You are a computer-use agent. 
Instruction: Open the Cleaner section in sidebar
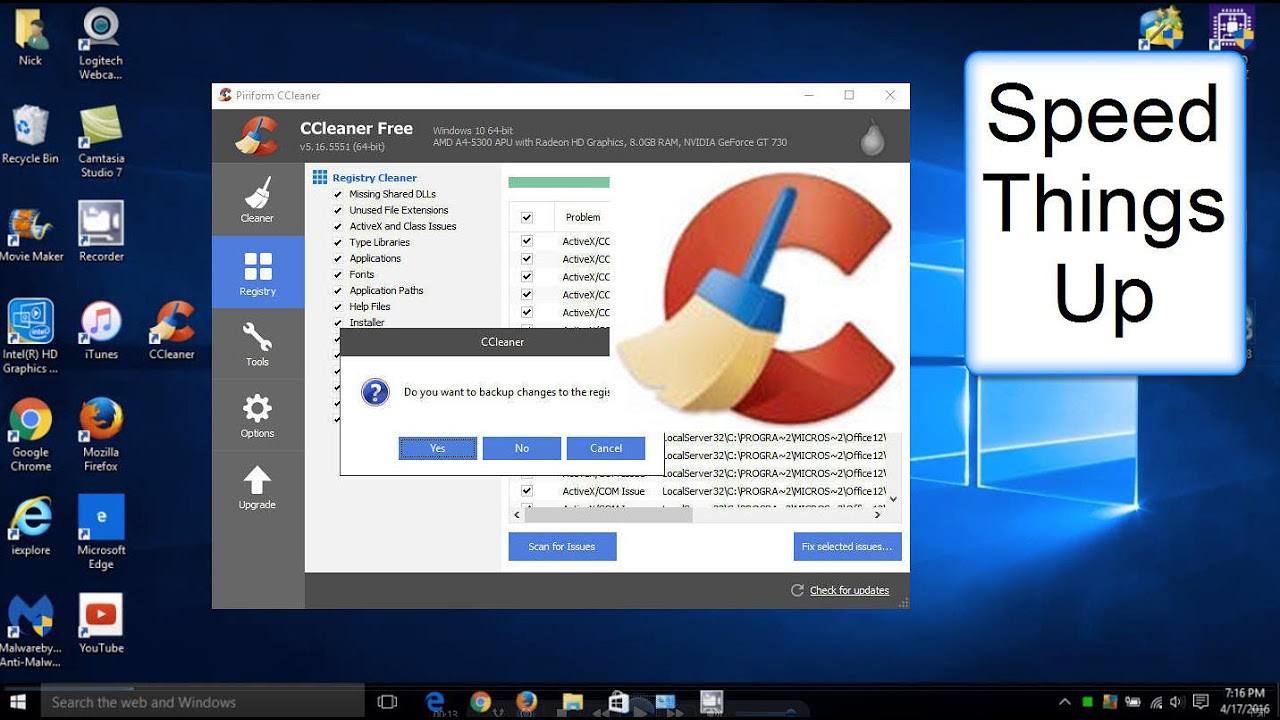[257, 199]
